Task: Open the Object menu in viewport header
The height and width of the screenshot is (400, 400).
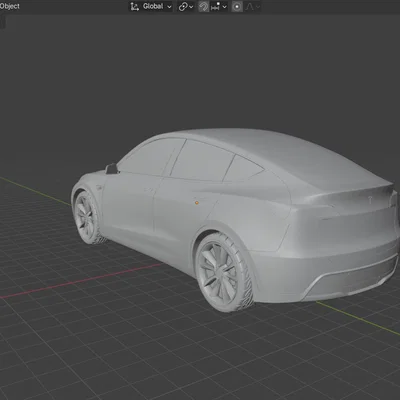Action: [x=9, y=6]
